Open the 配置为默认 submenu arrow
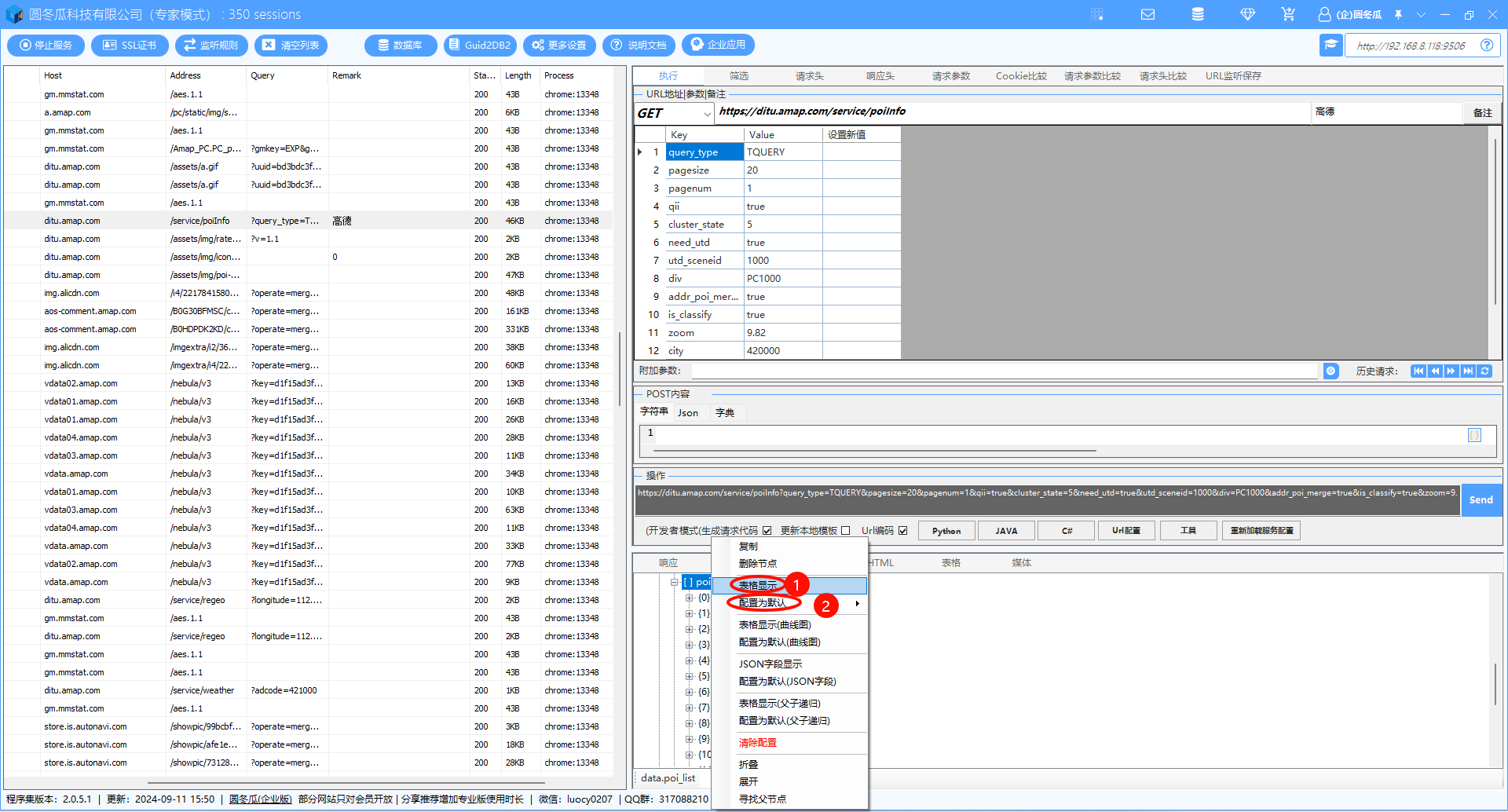 tap(857, 604)
